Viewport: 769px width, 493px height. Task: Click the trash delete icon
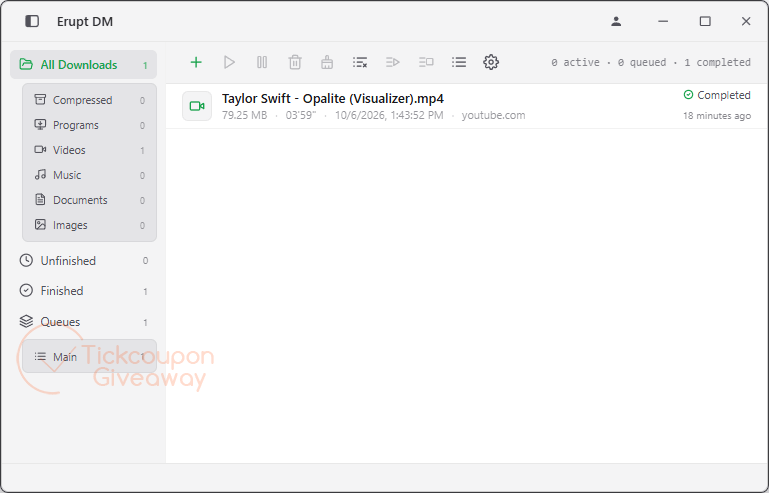pyautogui.click(x=295, y=62)
